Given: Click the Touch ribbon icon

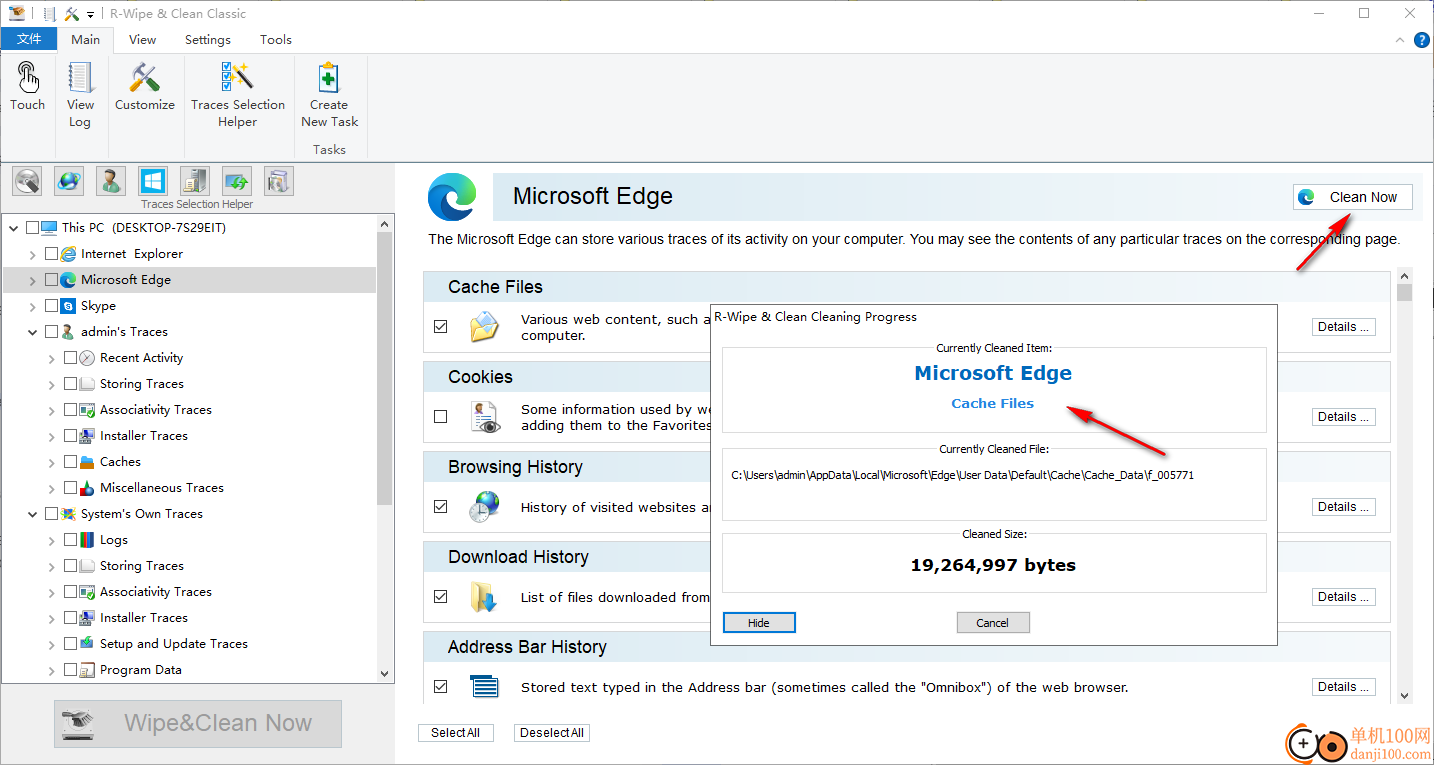Looking at the screenshot, I should click(x=28, y=78).
